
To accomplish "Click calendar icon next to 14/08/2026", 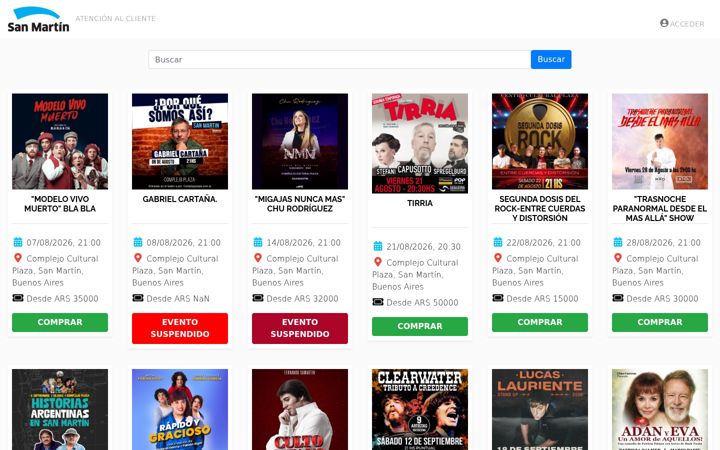I will (258, 242).
